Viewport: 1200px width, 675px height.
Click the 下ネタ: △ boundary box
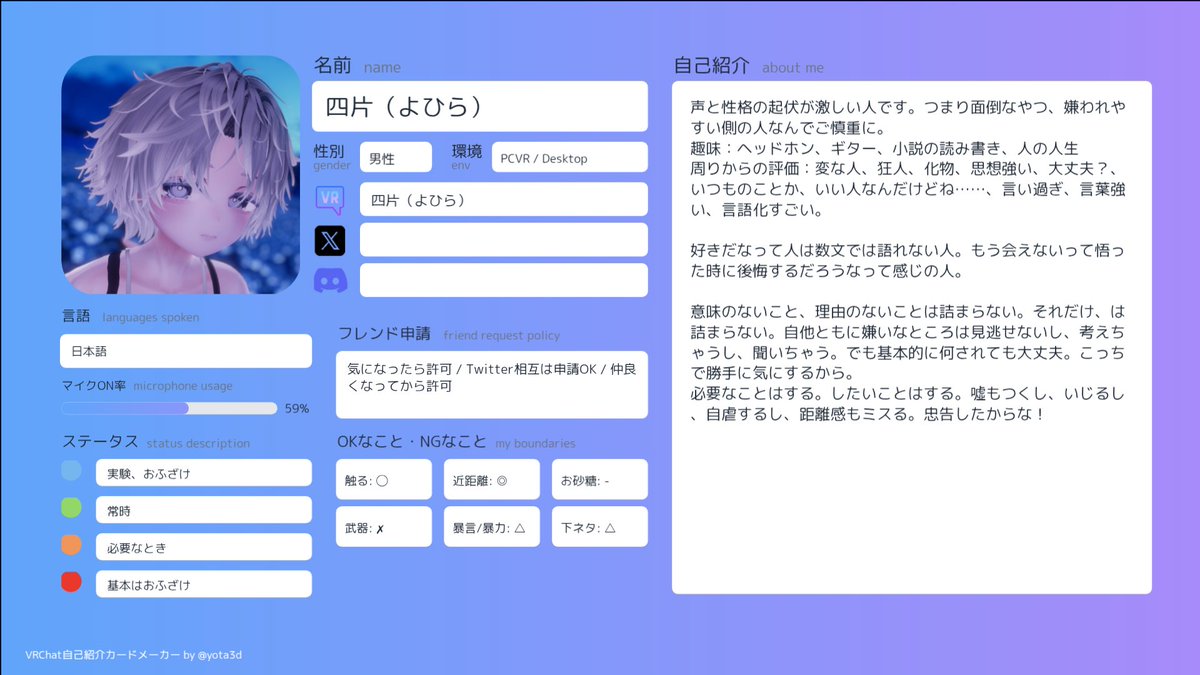coord(599,526)
